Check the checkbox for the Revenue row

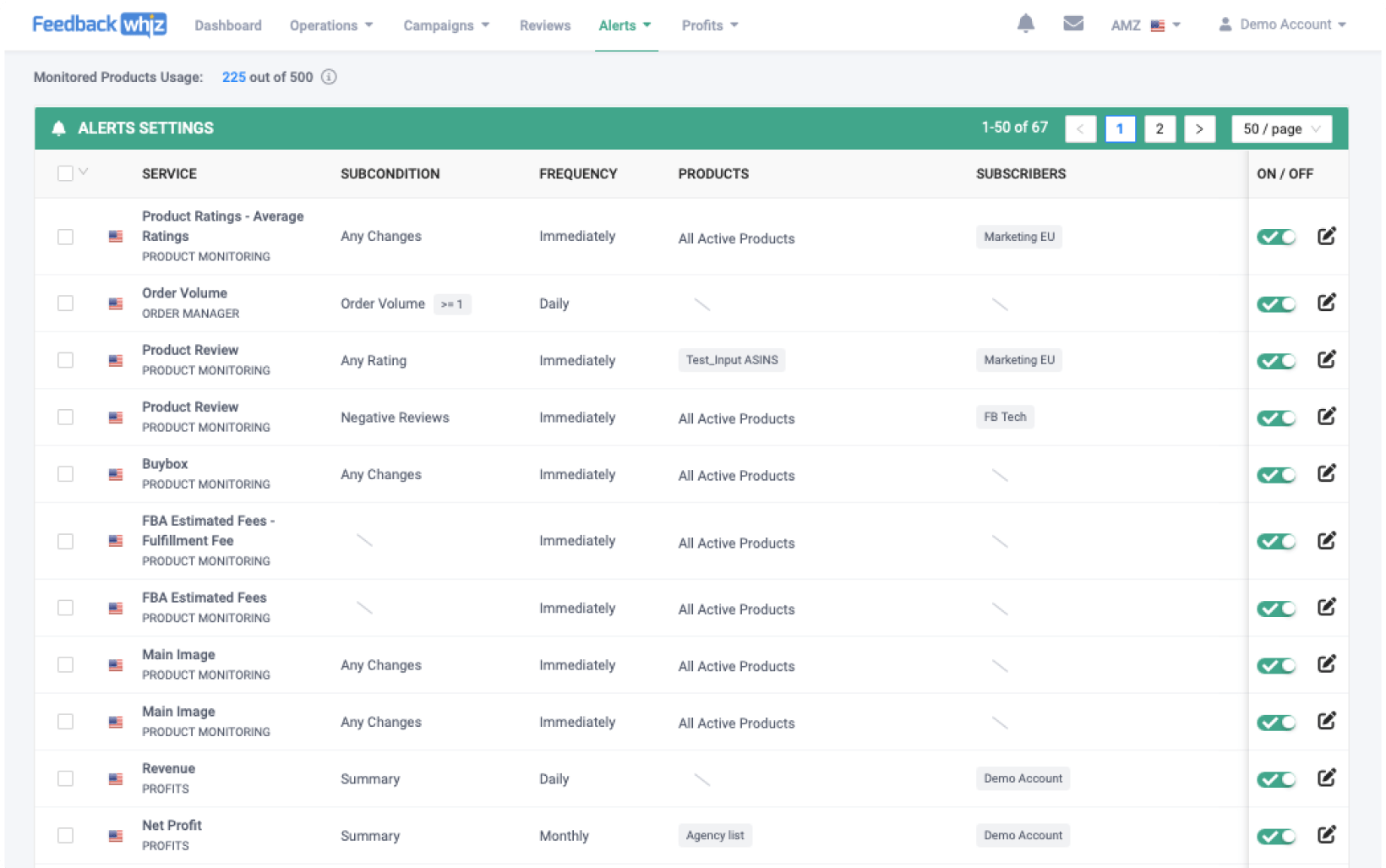65,778
